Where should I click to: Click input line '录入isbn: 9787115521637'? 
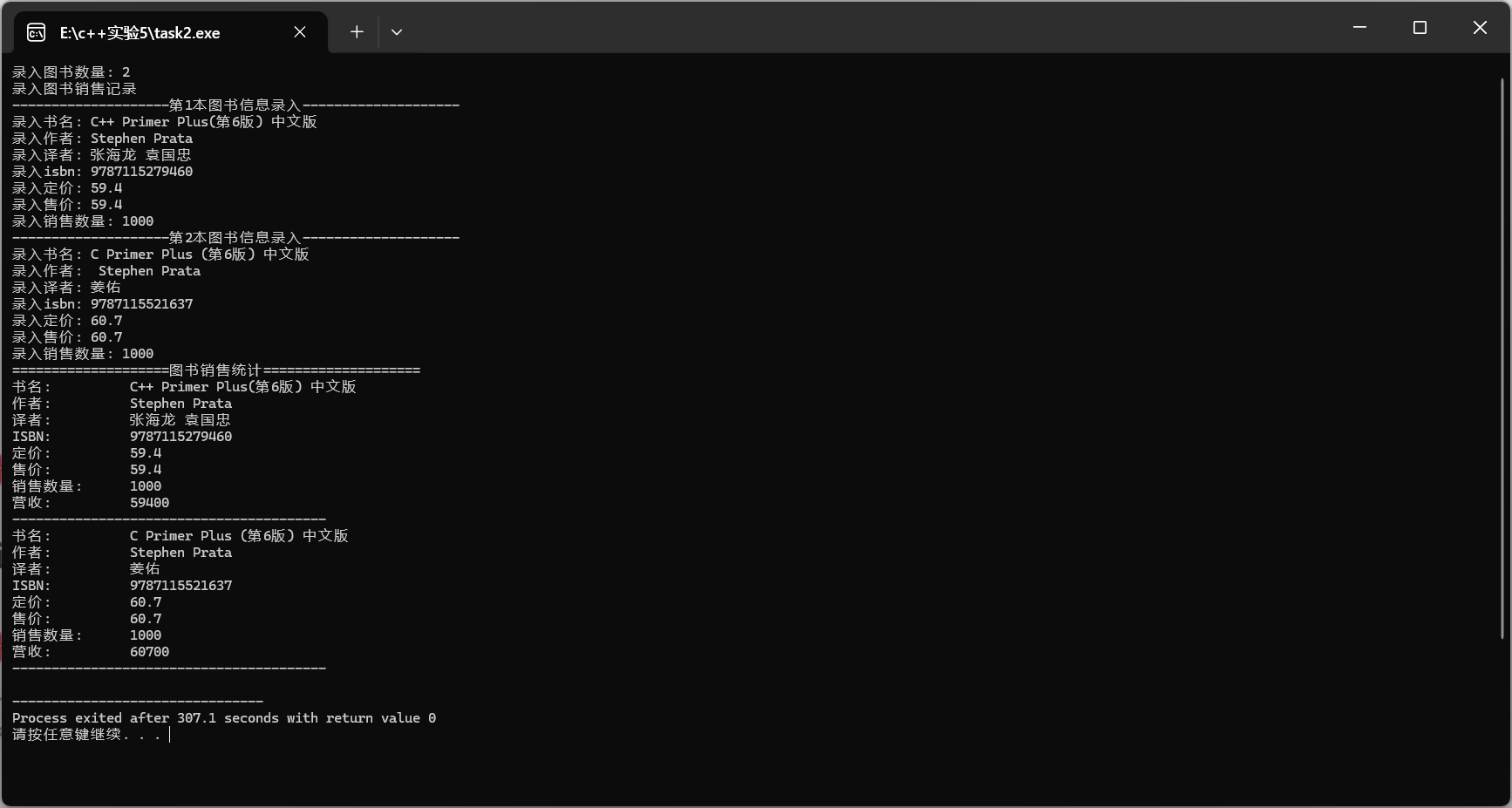click(x=103, y=304)
